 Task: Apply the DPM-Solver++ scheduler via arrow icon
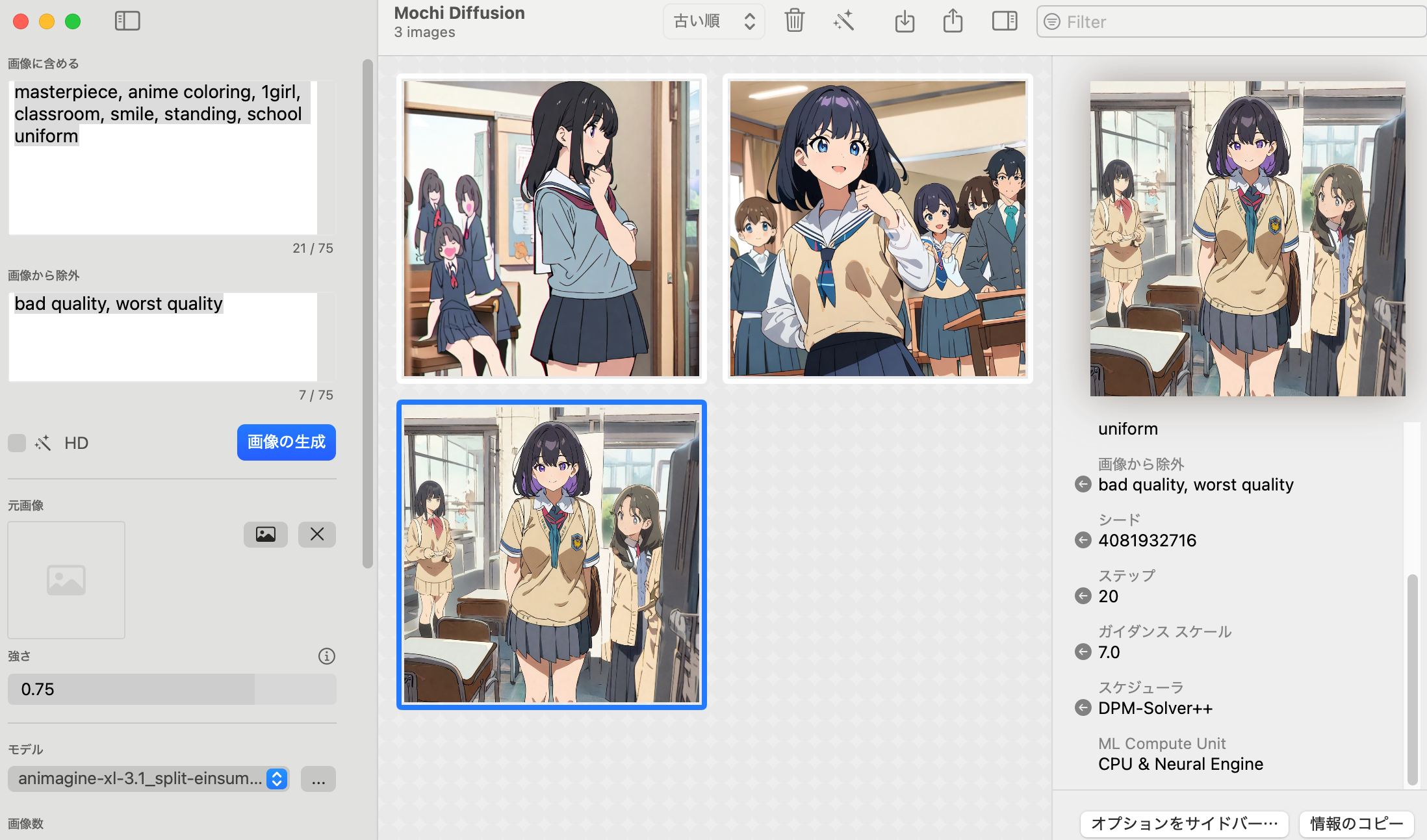pyautogui.click(x=1083, y=708)
